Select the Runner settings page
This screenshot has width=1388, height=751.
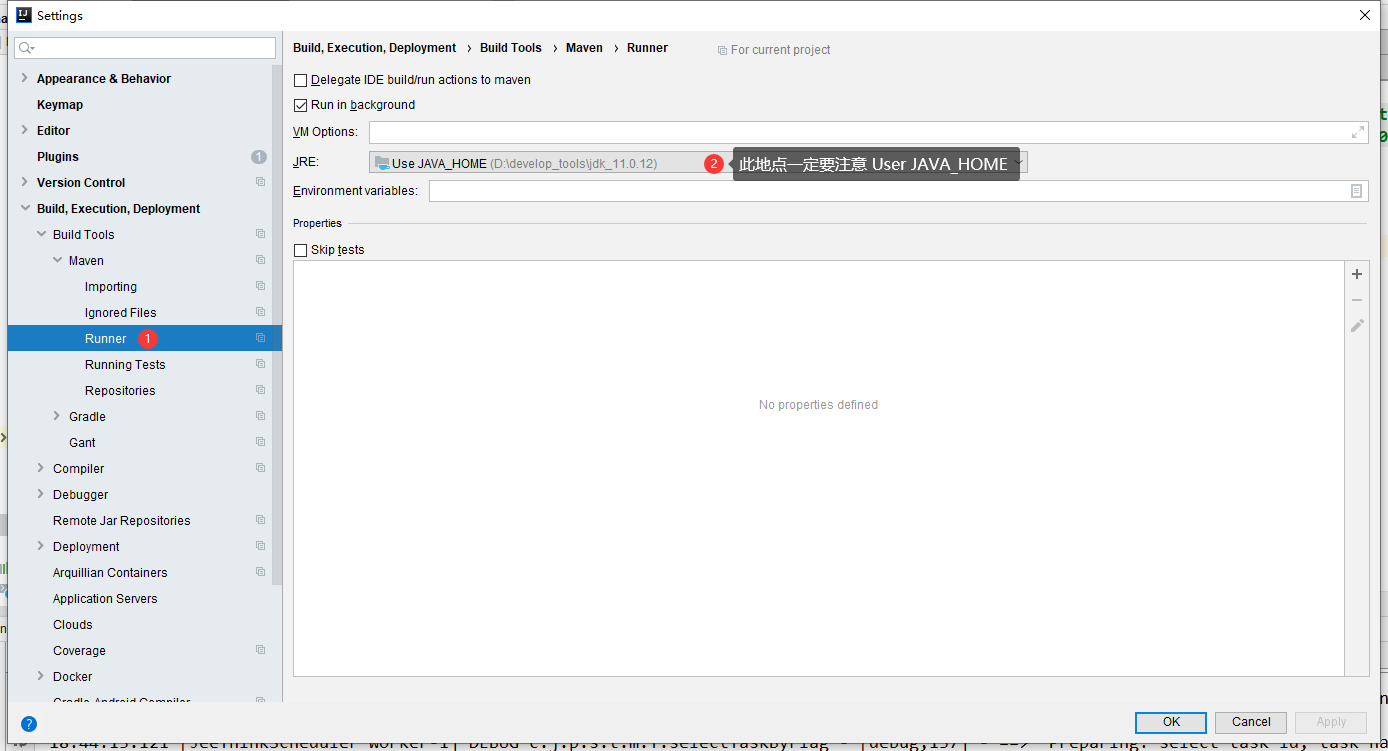(144, 338)
